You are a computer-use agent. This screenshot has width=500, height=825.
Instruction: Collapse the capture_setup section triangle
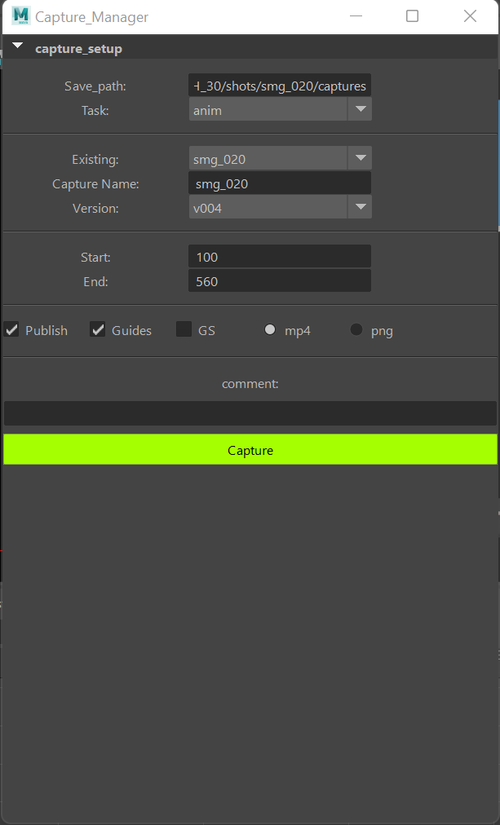[17, 46]
